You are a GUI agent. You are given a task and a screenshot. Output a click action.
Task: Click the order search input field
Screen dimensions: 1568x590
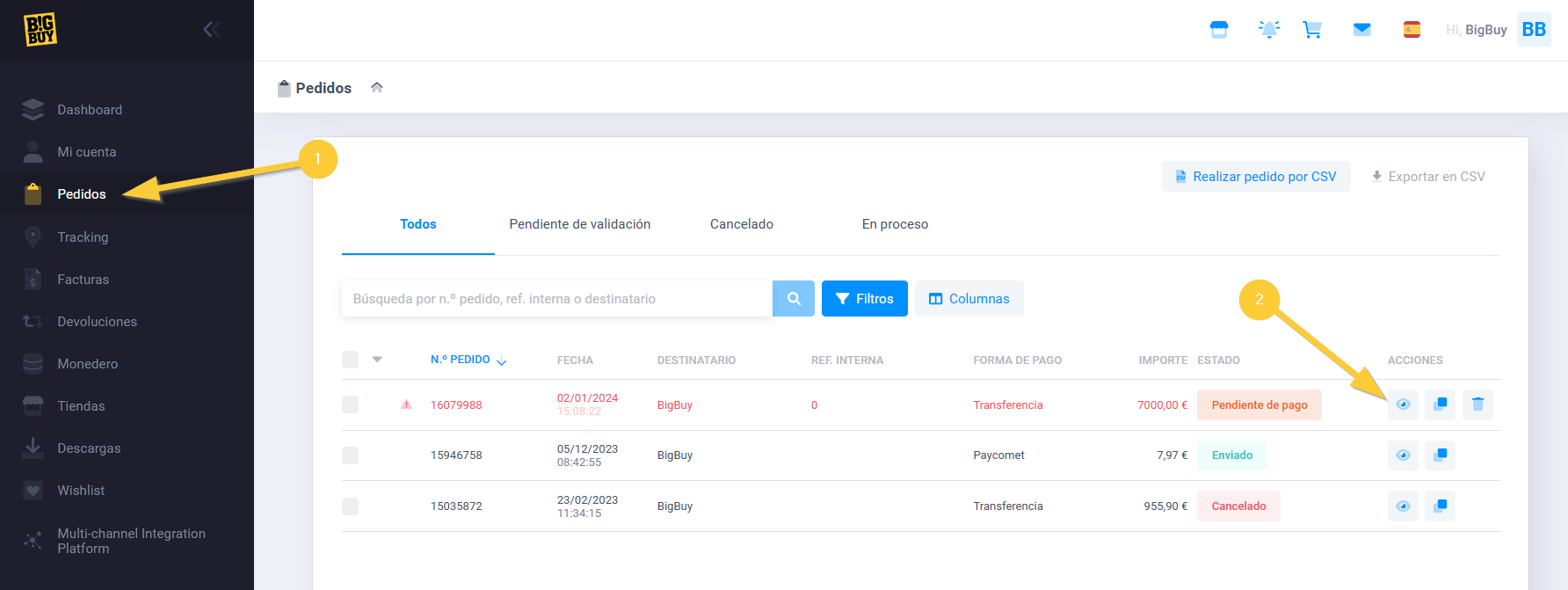556,299
